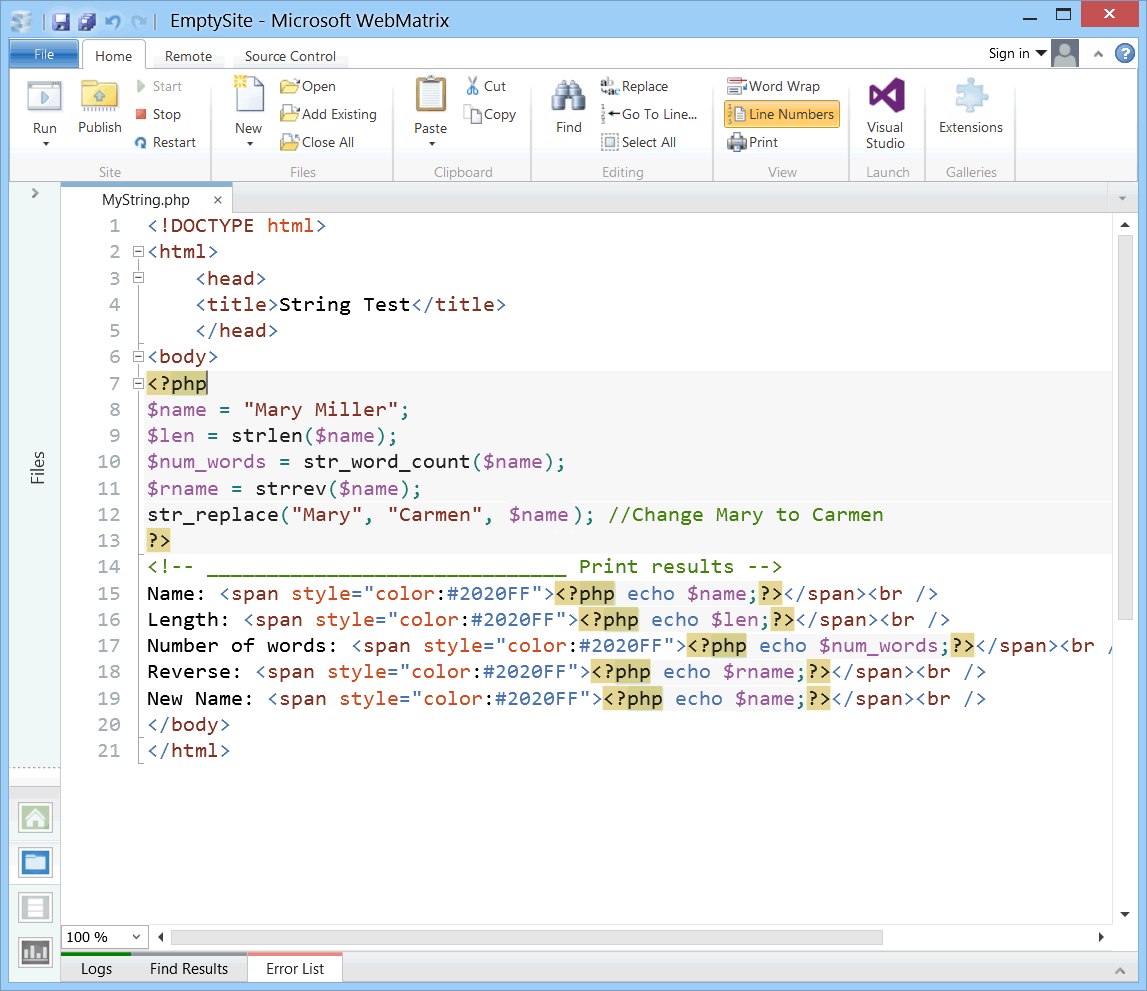Image resolution: width=1147 pixels, height=991 pixels.
Task: Expand bottom output panel chevron
Action: 1119,971
